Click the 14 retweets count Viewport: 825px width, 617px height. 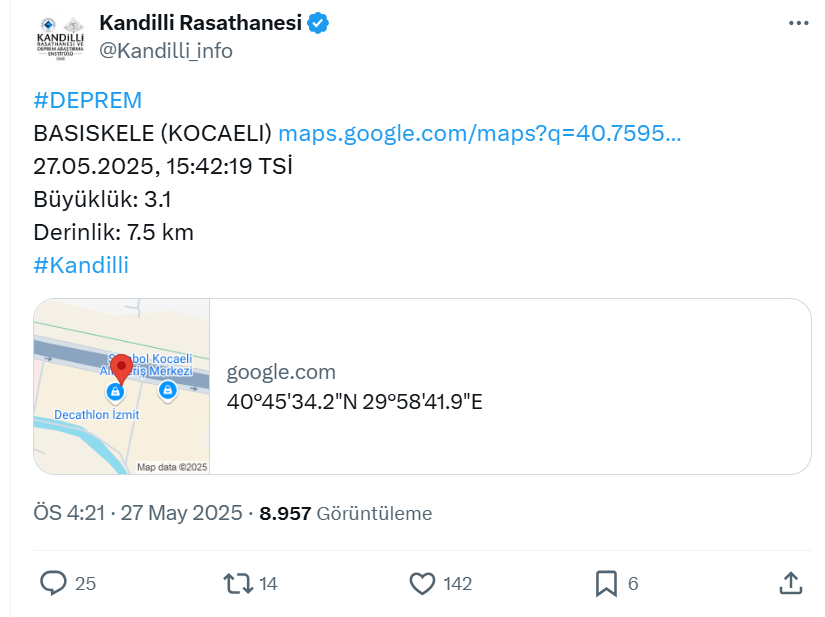(x=268, y=584)
